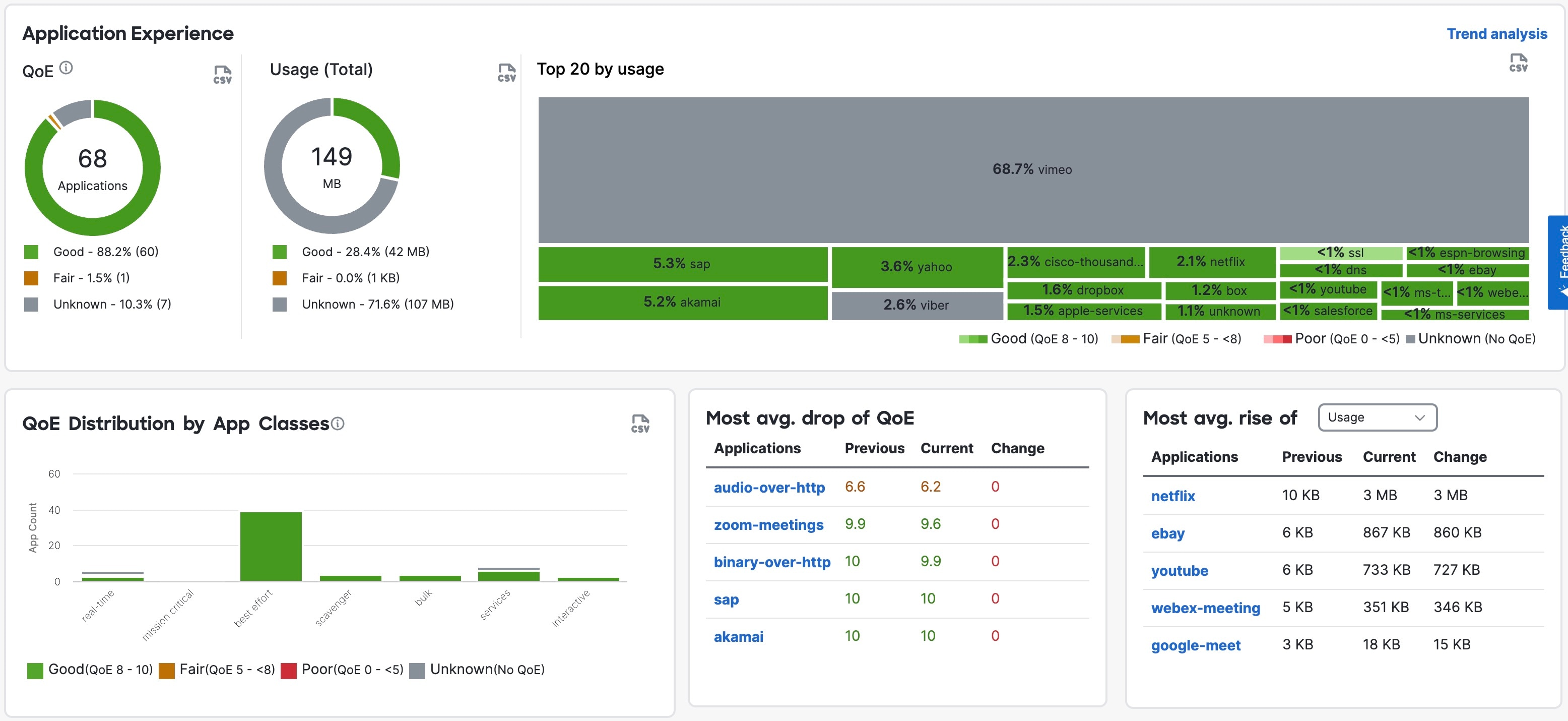
Task: Toggle Good legend in QoE donut
Action: [x=105, y=252]
